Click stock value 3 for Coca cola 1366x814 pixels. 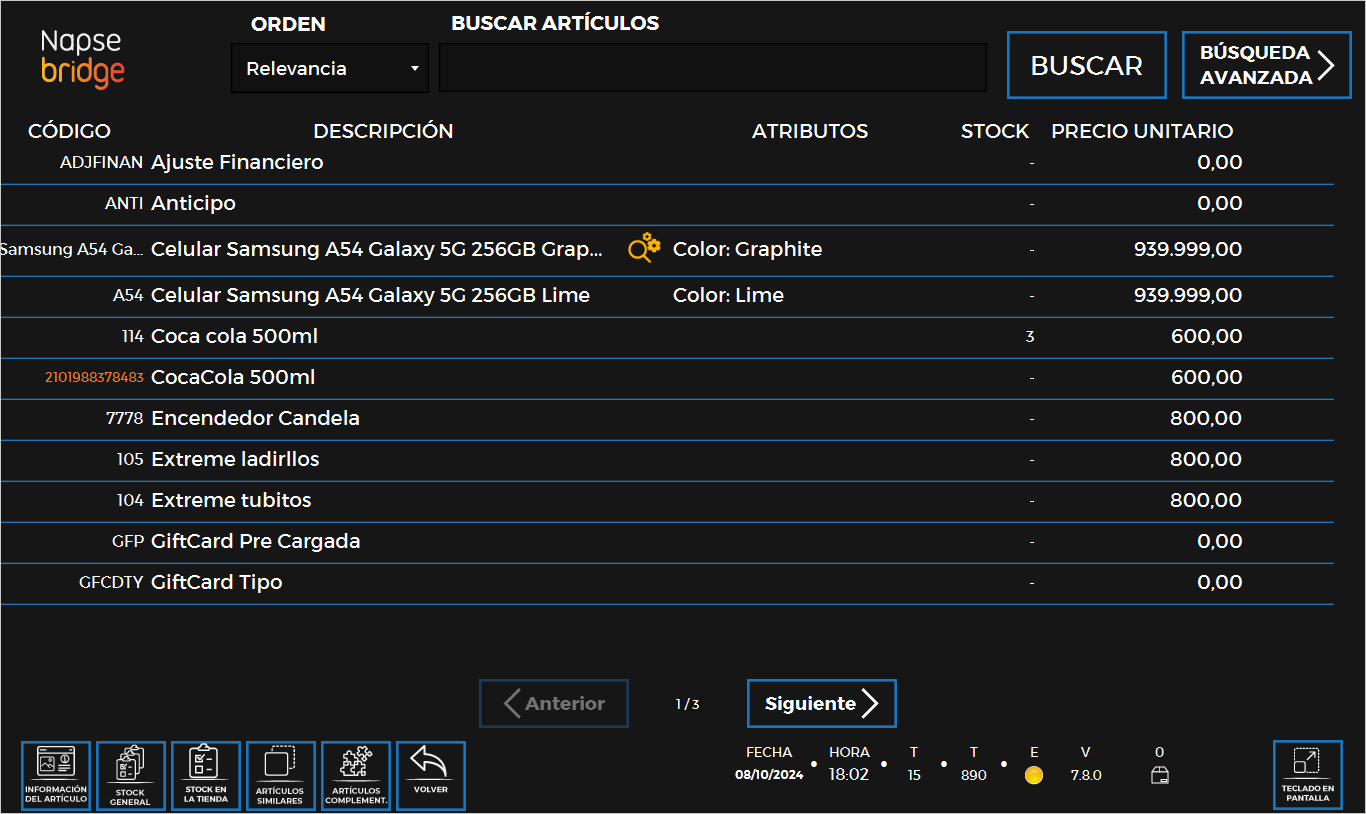(x=1030, y=337)
